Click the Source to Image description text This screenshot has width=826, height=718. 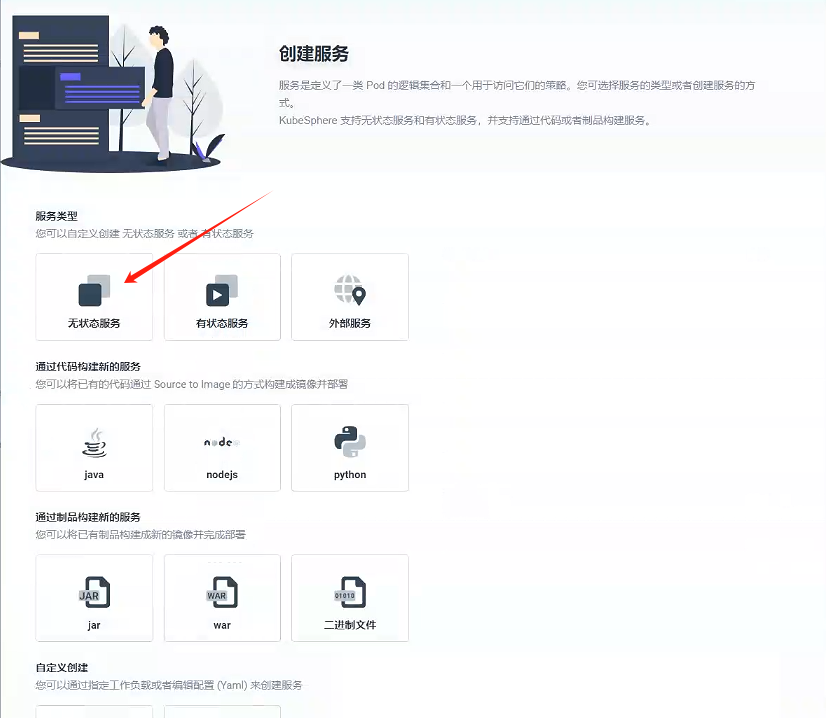[192, 384]
